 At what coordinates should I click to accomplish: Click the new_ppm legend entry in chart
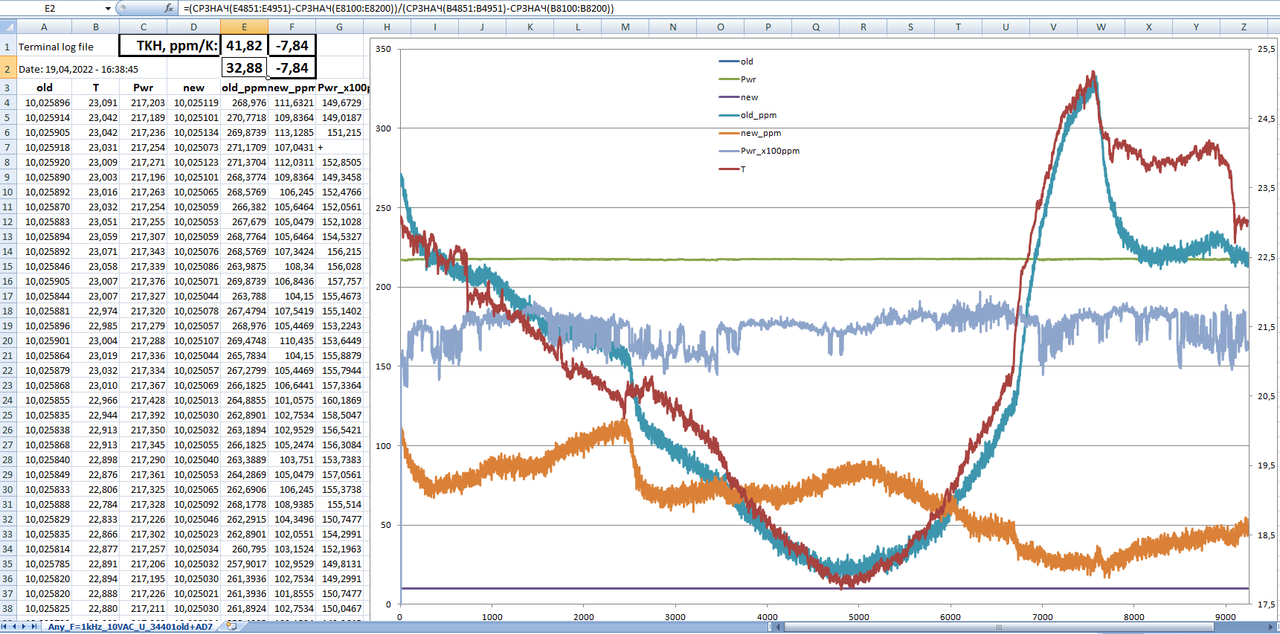point(761,133)
